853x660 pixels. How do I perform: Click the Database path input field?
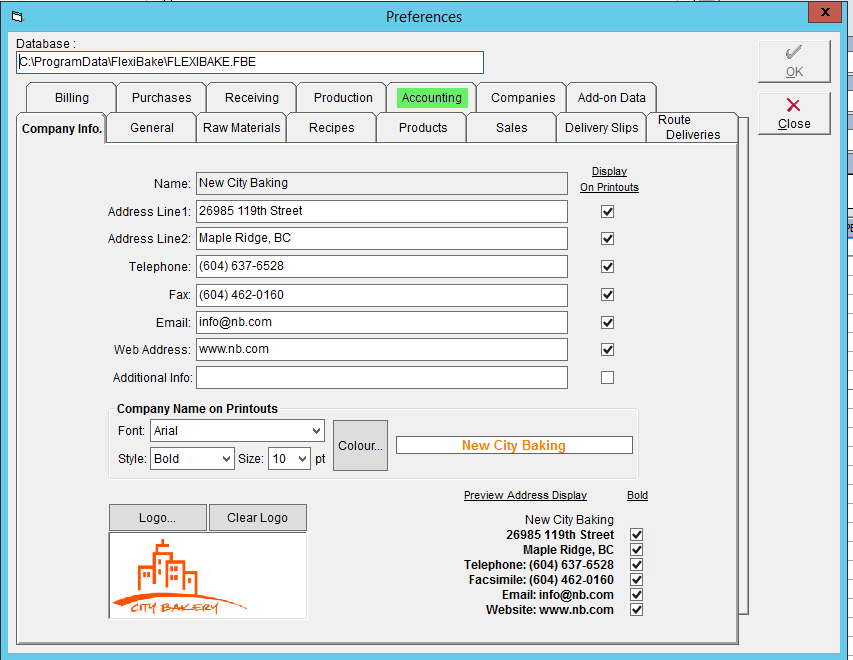[250, 62]
